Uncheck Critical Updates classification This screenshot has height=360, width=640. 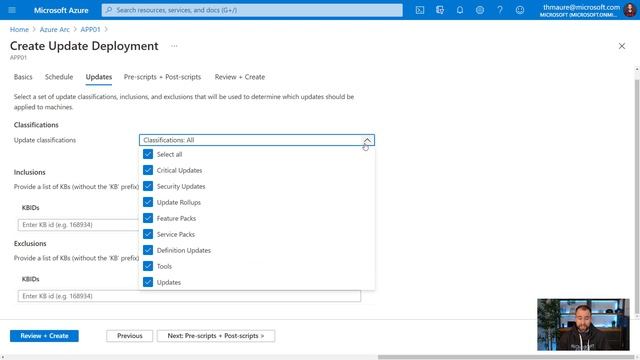(x=148, y=170)
